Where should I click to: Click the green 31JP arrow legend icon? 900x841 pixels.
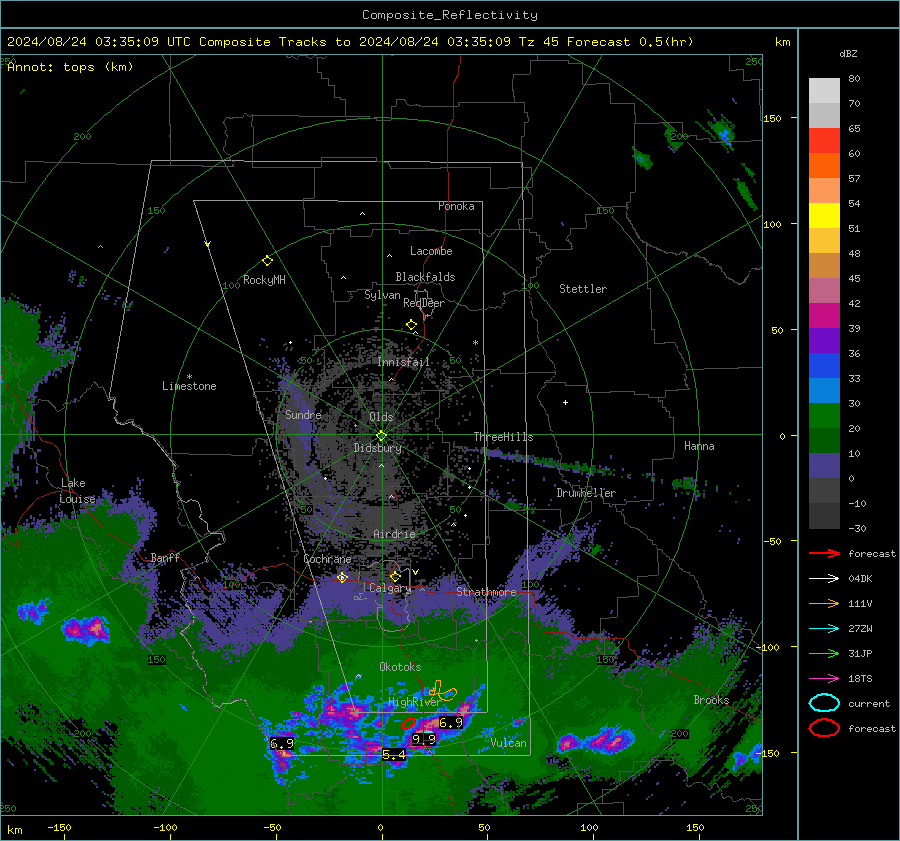(824, 653)
